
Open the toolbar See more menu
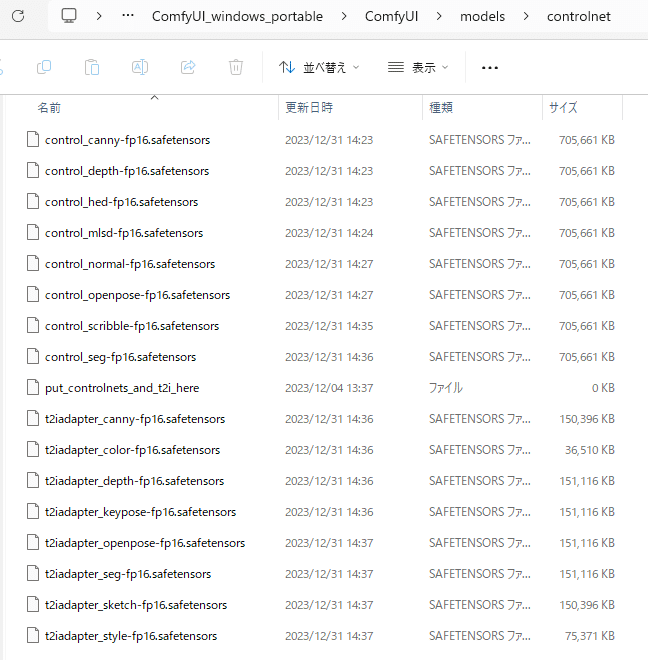pyautogui.click(x=490, y=67)
